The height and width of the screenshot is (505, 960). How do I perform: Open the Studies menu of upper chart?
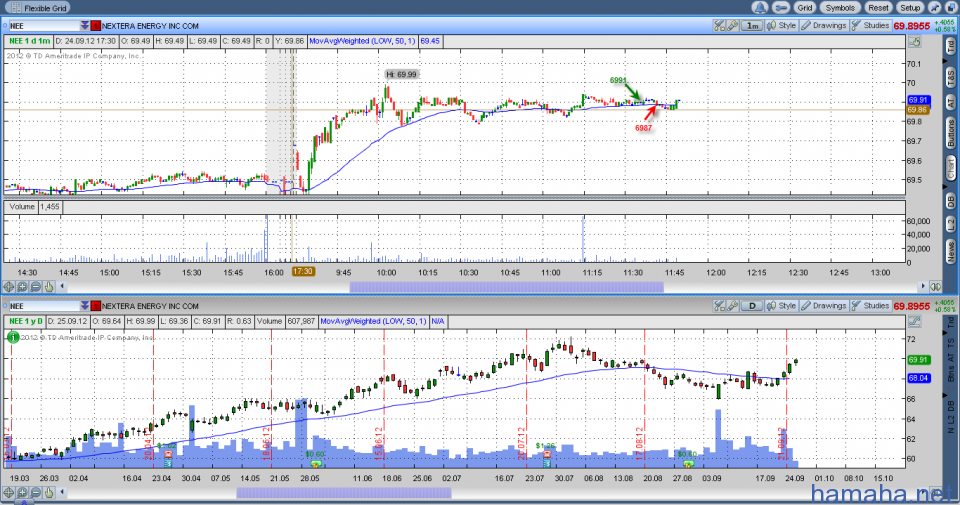(x=870, y=26)
